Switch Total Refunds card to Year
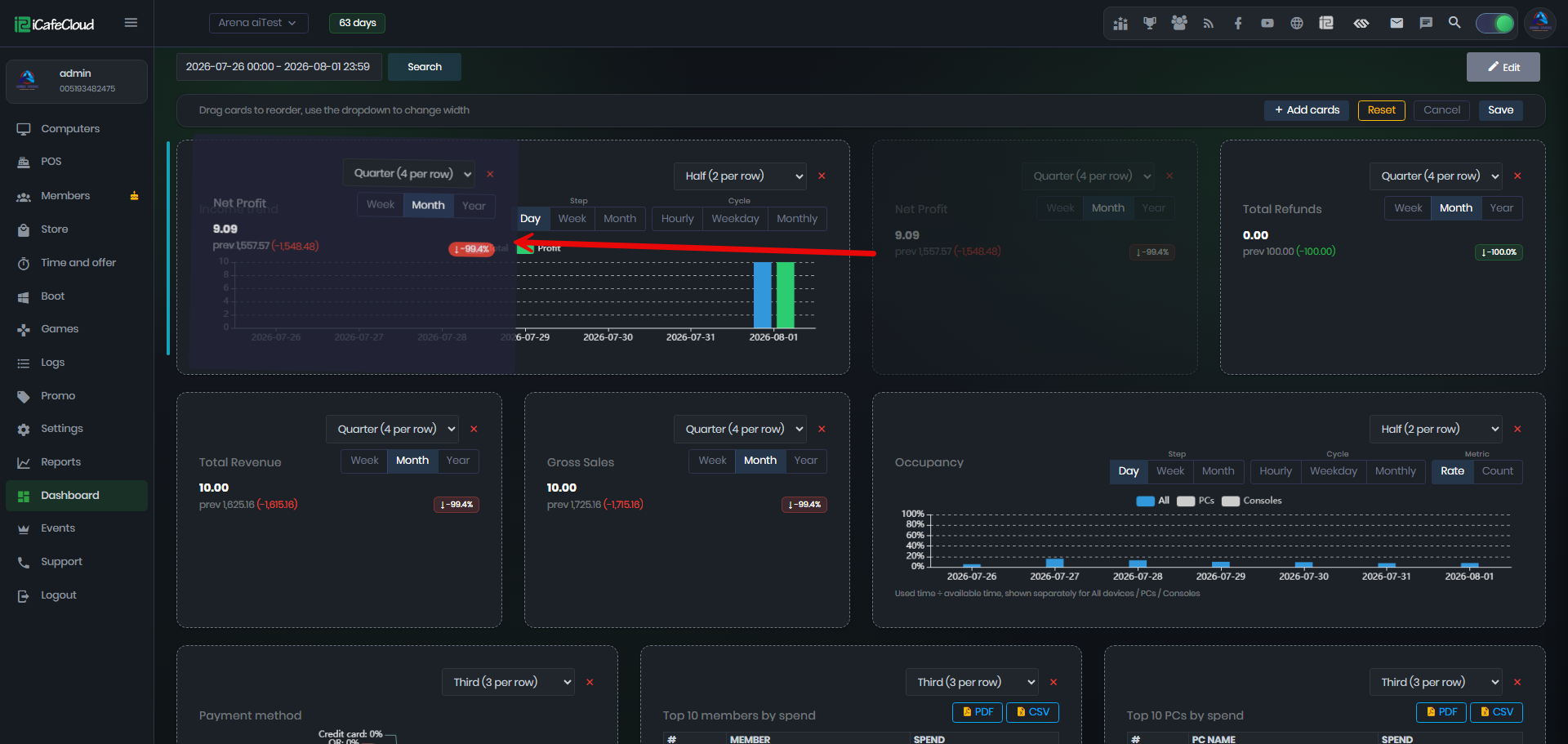Viewport: 1568px width, 744px height. 1501,208
